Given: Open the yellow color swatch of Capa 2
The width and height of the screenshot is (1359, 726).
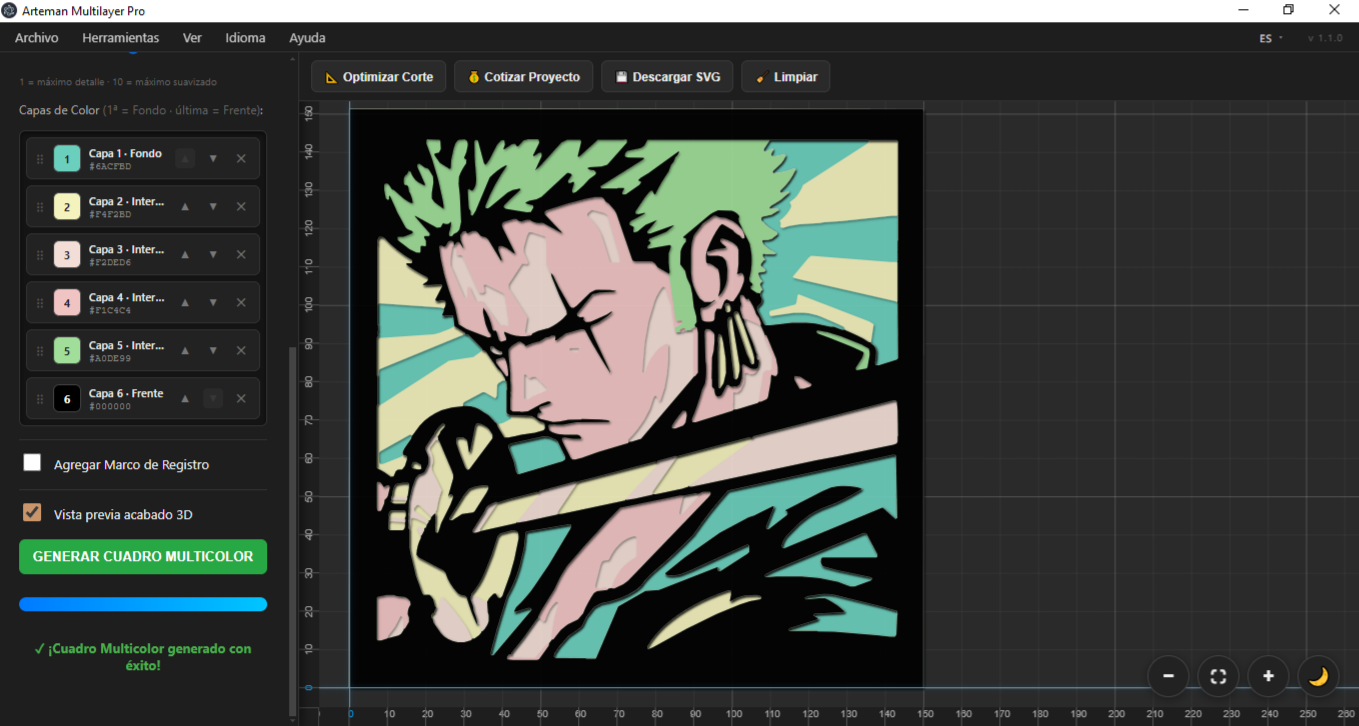Looking at the screenshot, I should point(67,206).
